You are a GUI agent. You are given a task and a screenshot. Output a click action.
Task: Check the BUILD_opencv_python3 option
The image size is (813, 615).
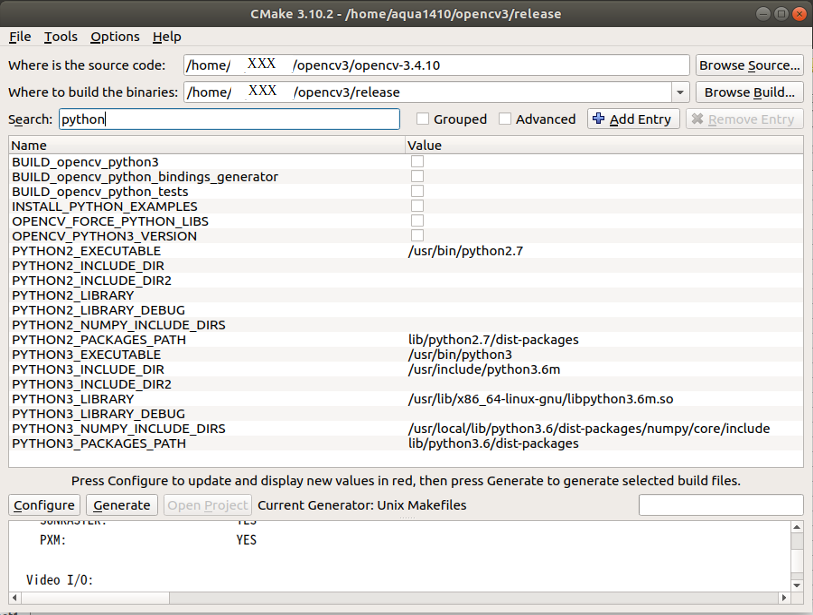(417, 161)
